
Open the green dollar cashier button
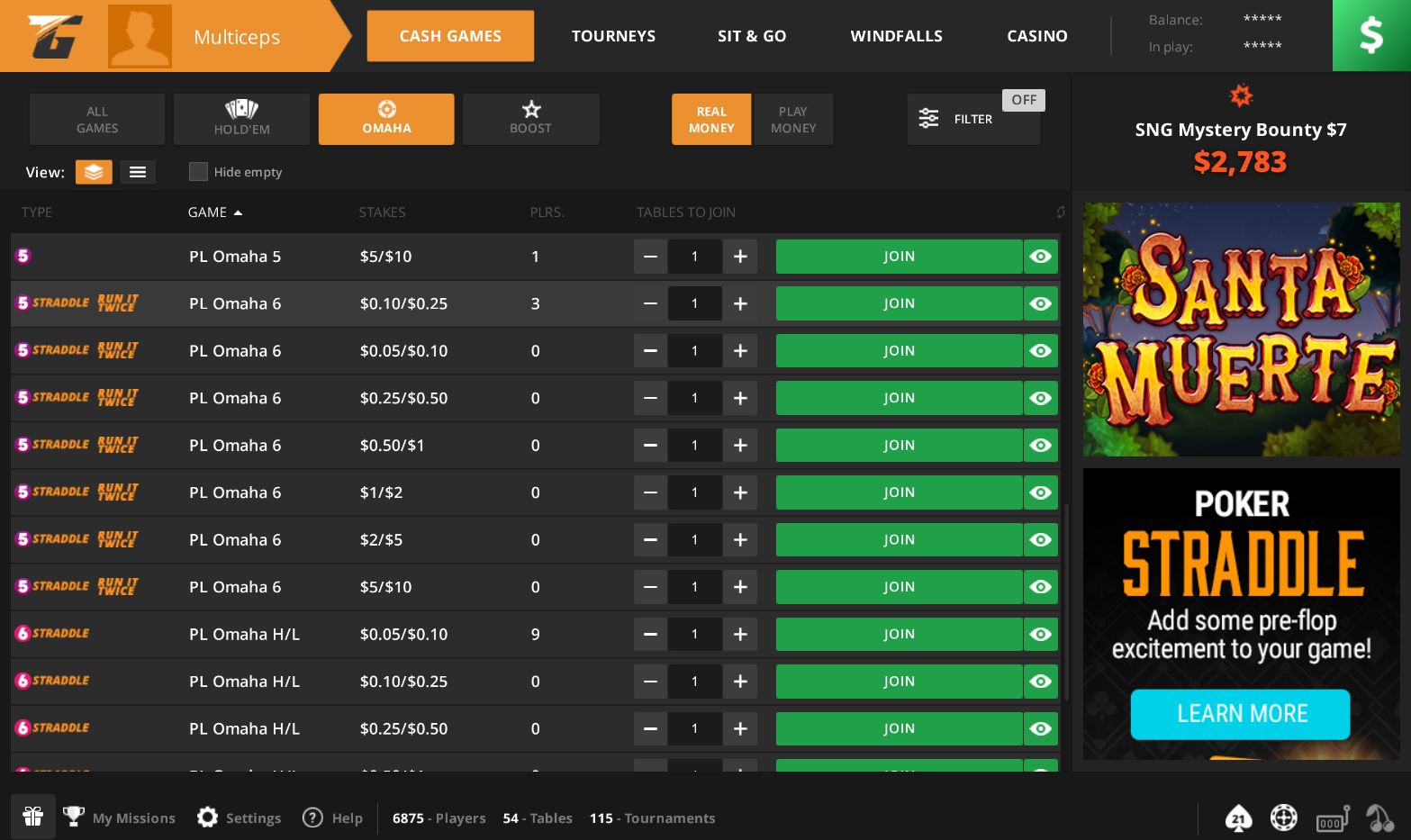click(1370, 36)
